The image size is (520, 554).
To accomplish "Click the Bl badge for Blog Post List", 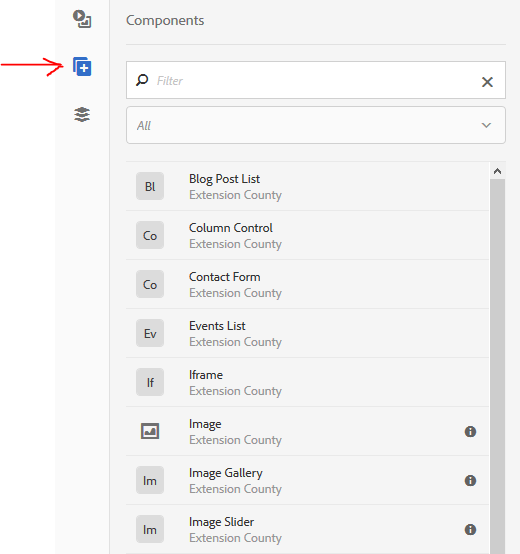I will [150, 186].
